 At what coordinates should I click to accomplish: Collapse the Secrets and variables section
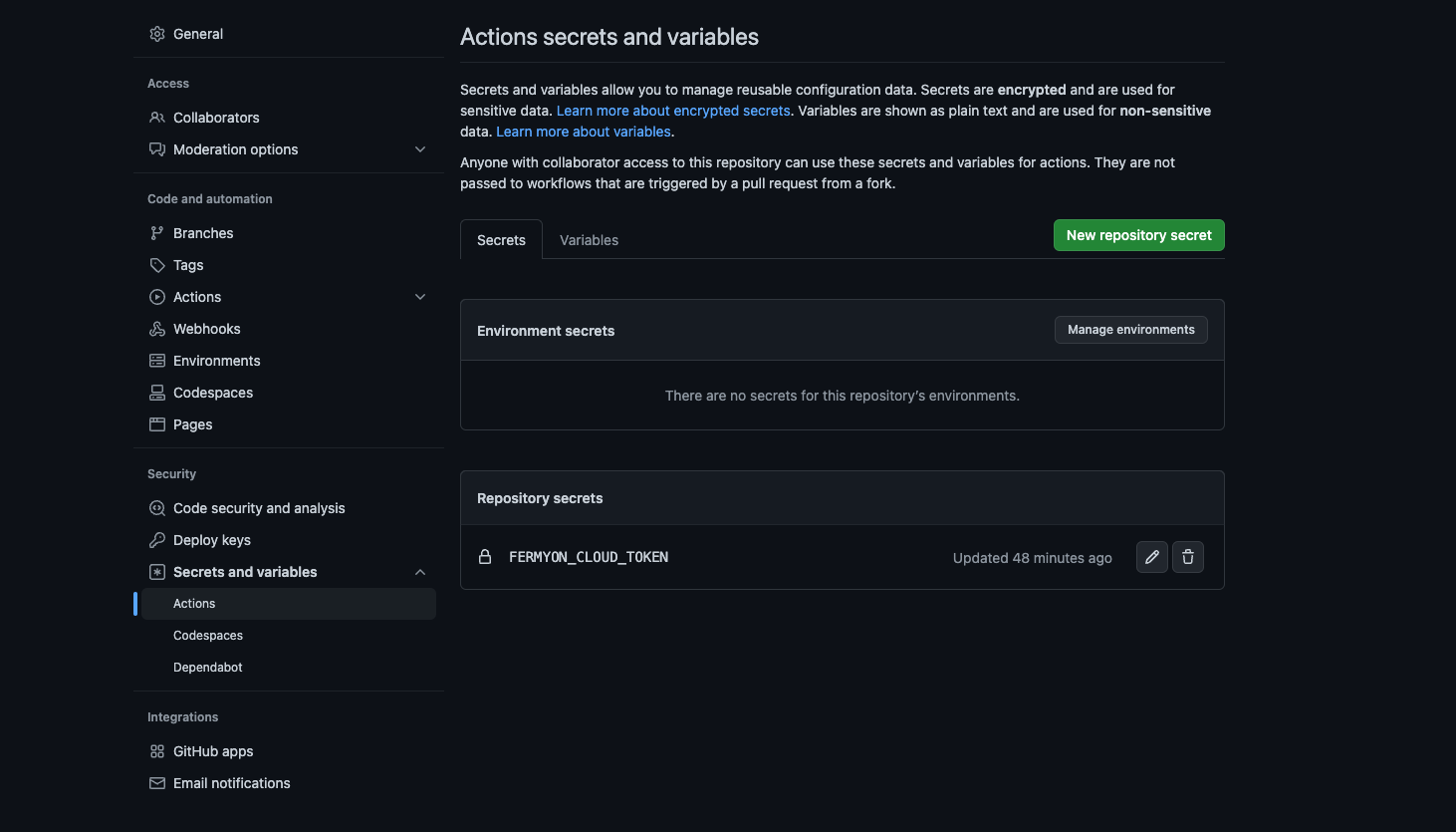click(x=420, y=571)
